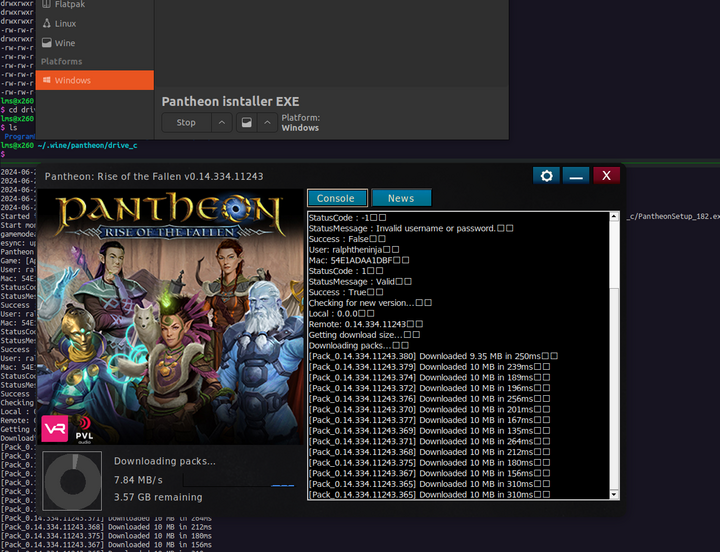720x552 pixels.
Task: Click 'Local : 0.0.0' console line
Action: tap(341, 314)
